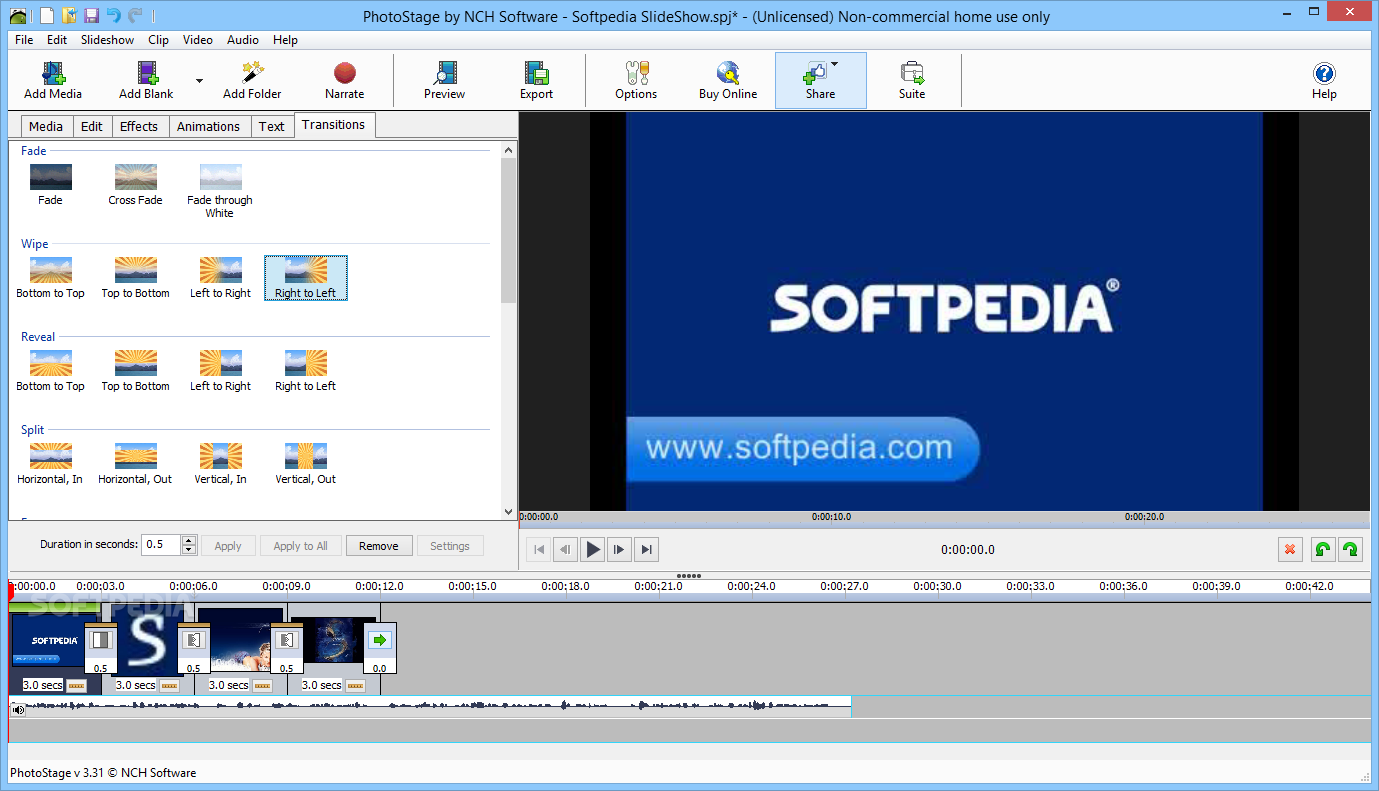Rotate clip clockwise with green arrow
This screenshot has width=1379, height=791.
1350,549
